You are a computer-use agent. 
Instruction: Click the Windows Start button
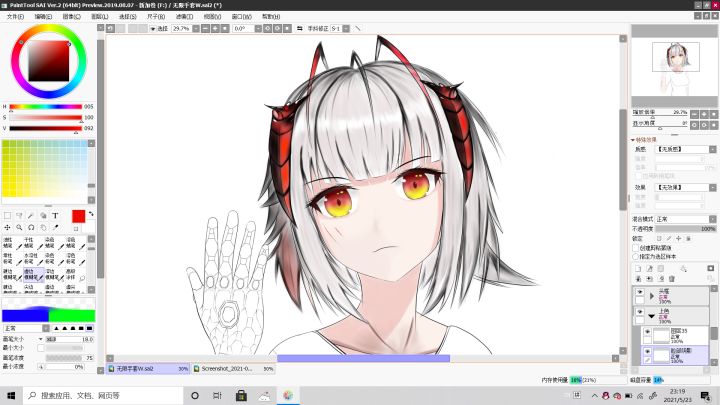point(11,395)
